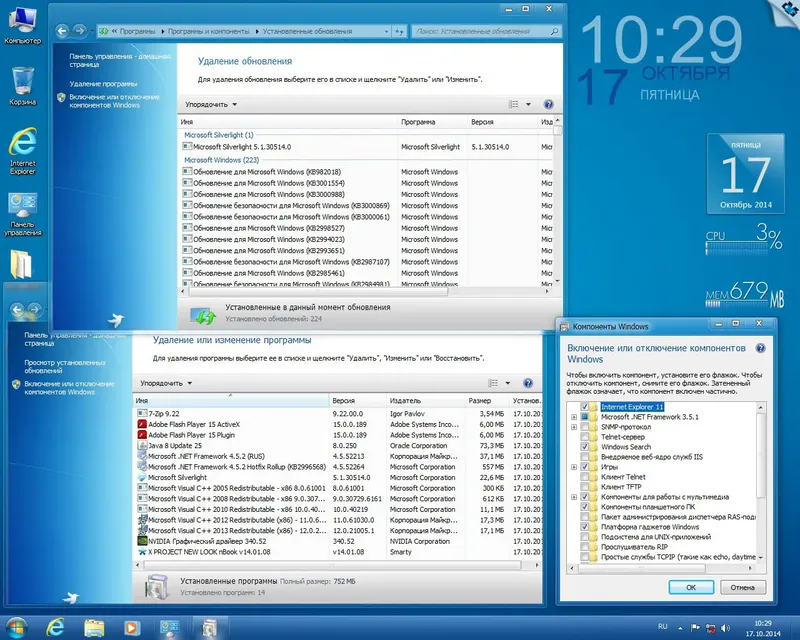This screenshot has height=640, width=800.
Task: Uncheck Windows gadget platform component
Action: tap(585, 527)
